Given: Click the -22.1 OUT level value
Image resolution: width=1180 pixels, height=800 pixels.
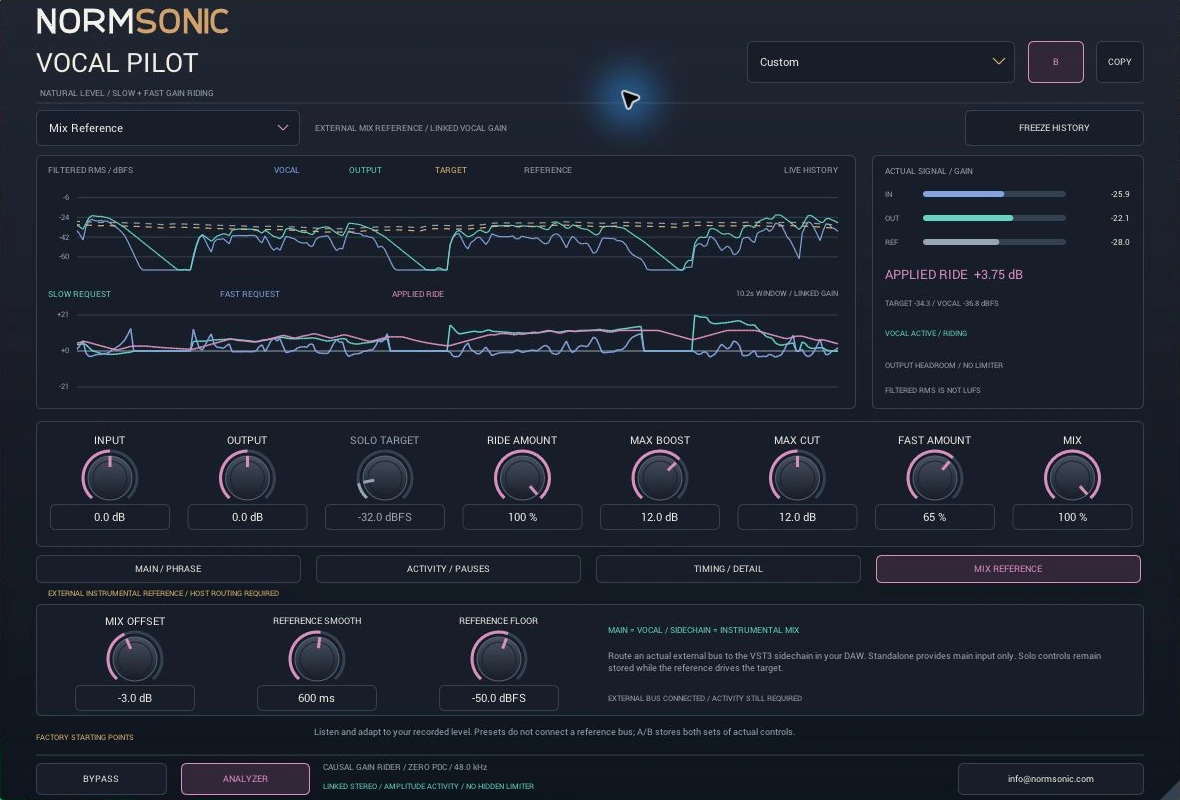Looking at the screenshot, I should (1120, 218).
